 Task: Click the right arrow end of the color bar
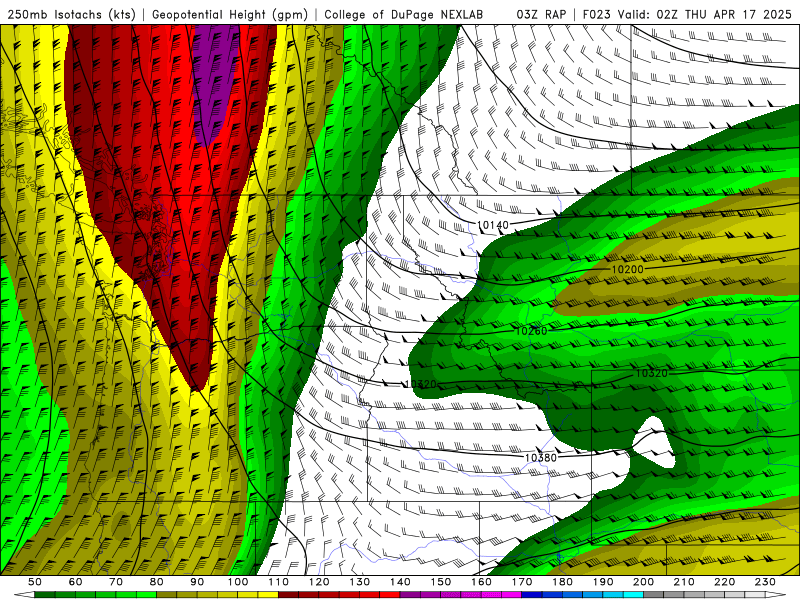pyautogui.click(x=776, y=594)
